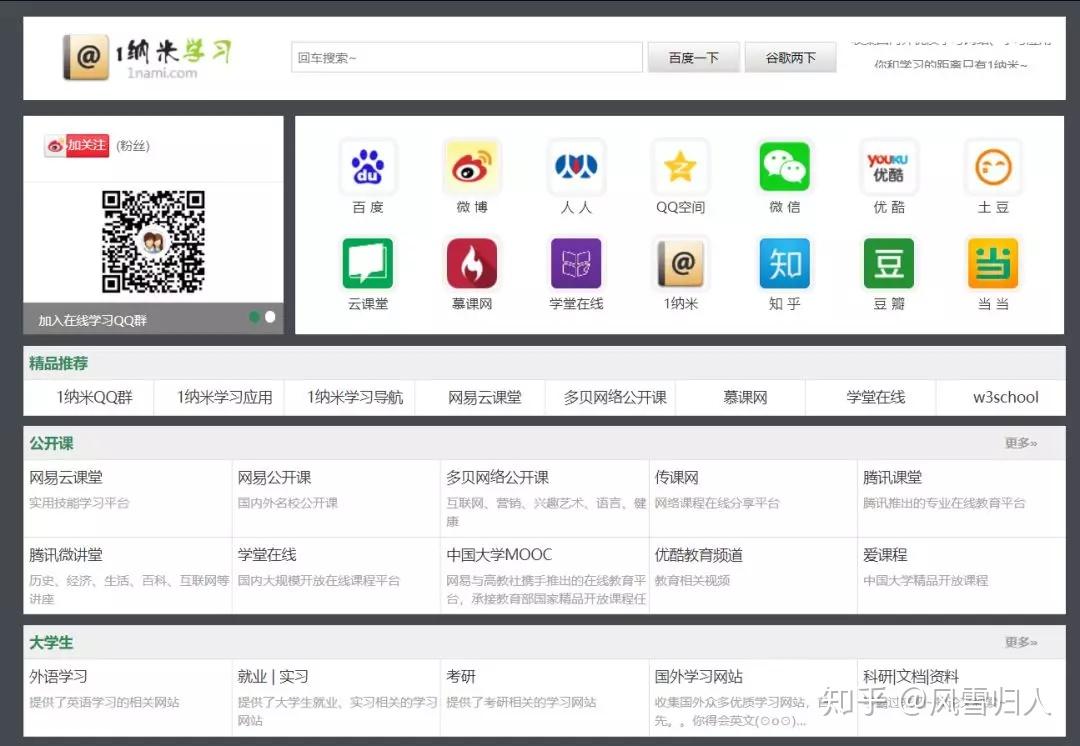The width and height of the screenshot is (1080, 746).
Task: Click the 精品推荐 section heading
Action: [x=59, y=363]
